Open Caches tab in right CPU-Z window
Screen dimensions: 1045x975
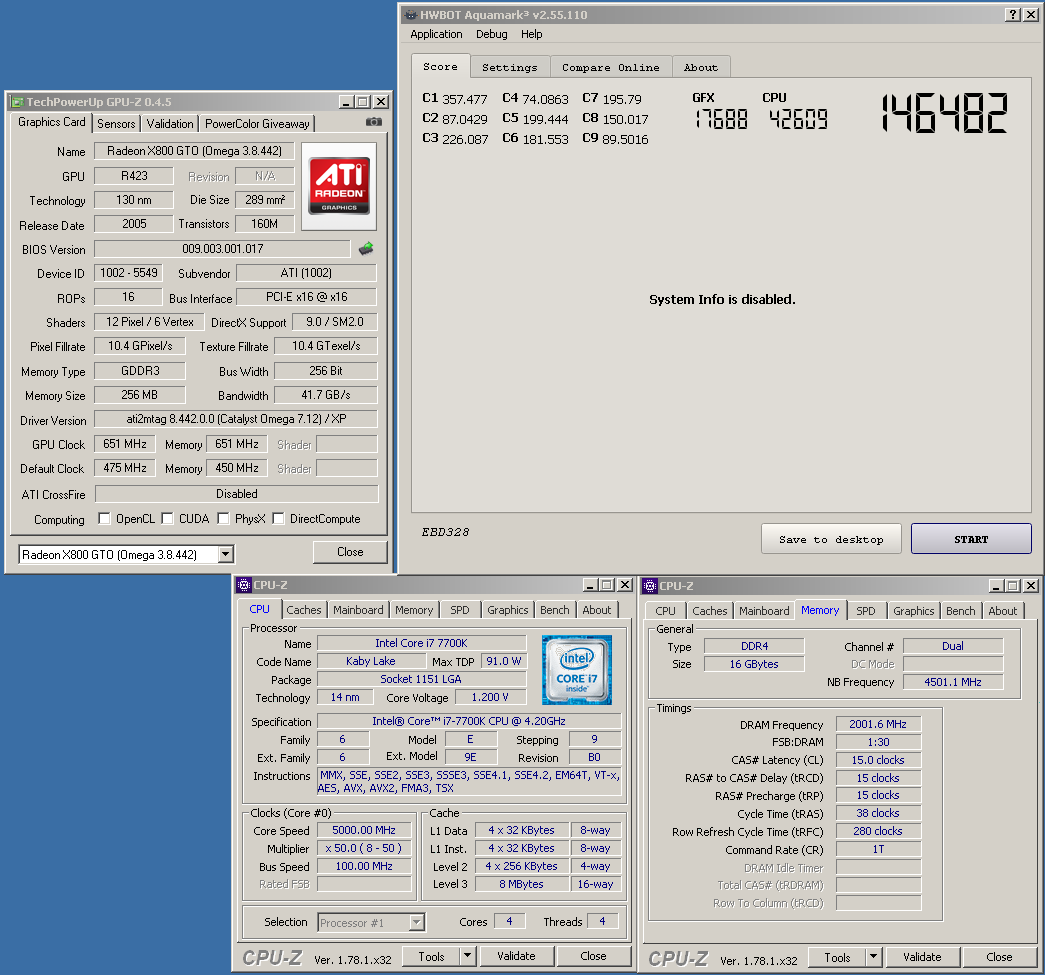(710, 610)
